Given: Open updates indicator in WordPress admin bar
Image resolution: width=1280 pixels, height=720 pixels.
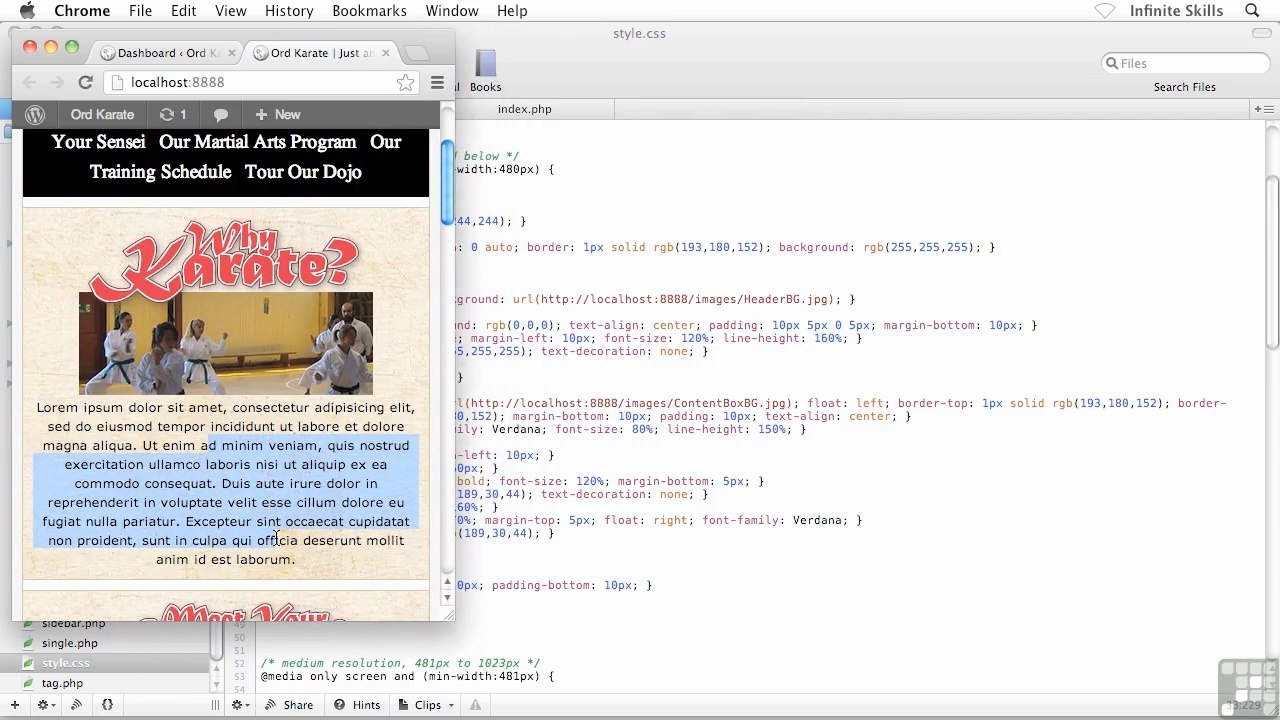Looking at the screenshot, I should pos(173,114).
